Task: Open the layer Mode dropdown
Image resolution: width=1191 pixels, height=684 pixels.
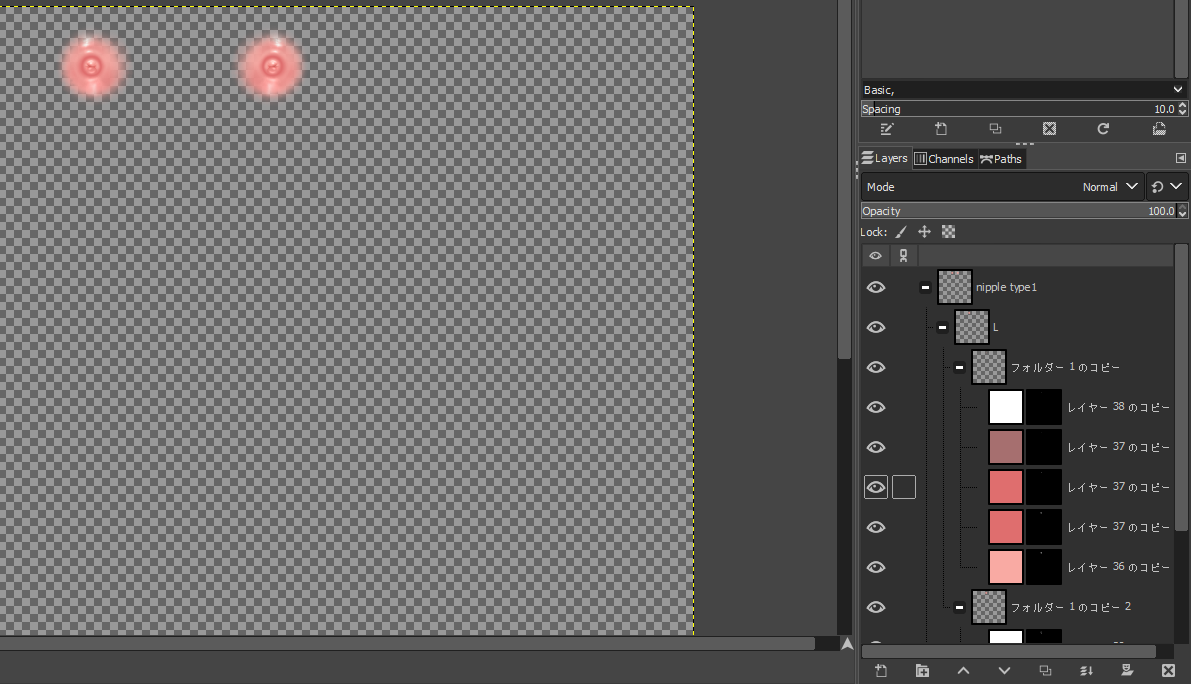Action: pyautogui.click(x=1002, y=187)
